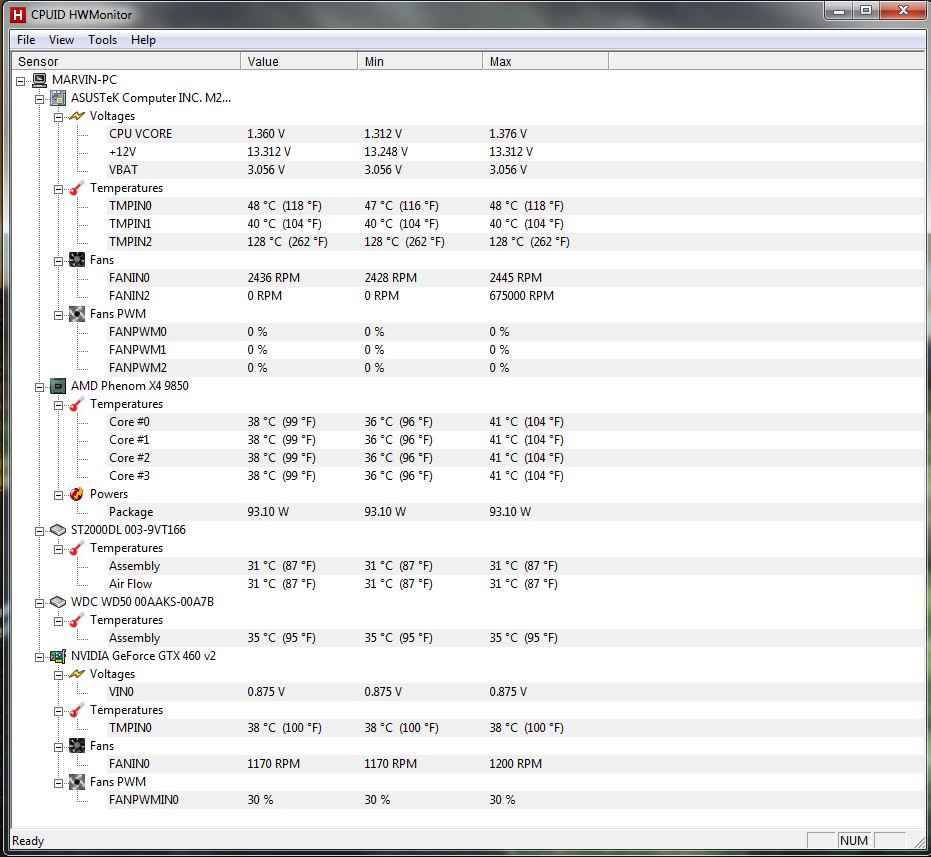The image size is (931, 857).
Task: Collapse the motherboard Voltages group
Action: 59,117
